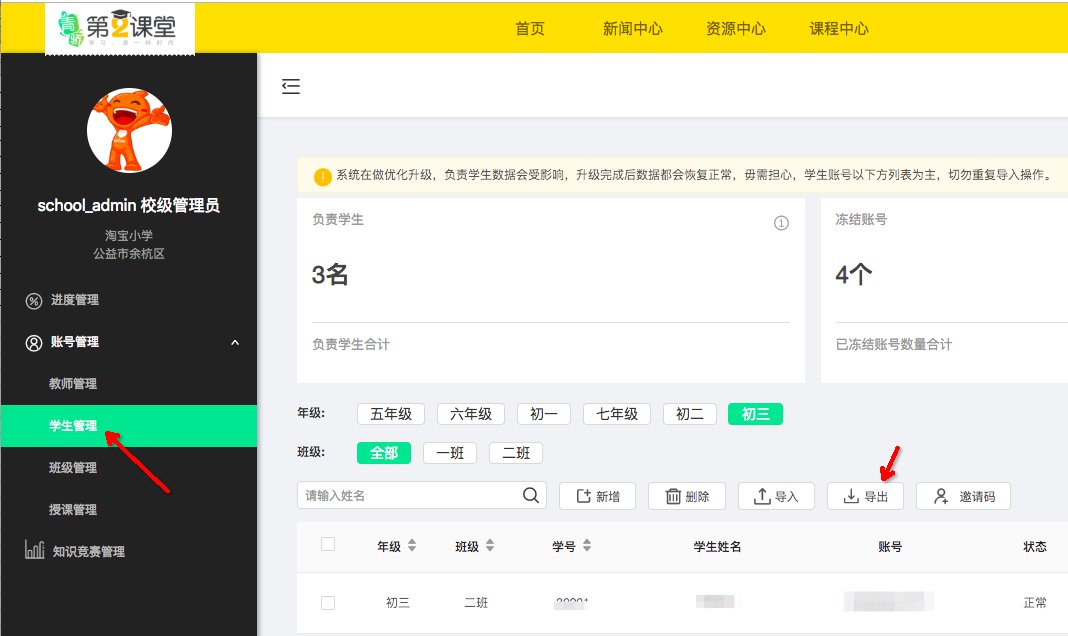
Task: Click the 邀请码 button
Action: click(x=963, y=496)
